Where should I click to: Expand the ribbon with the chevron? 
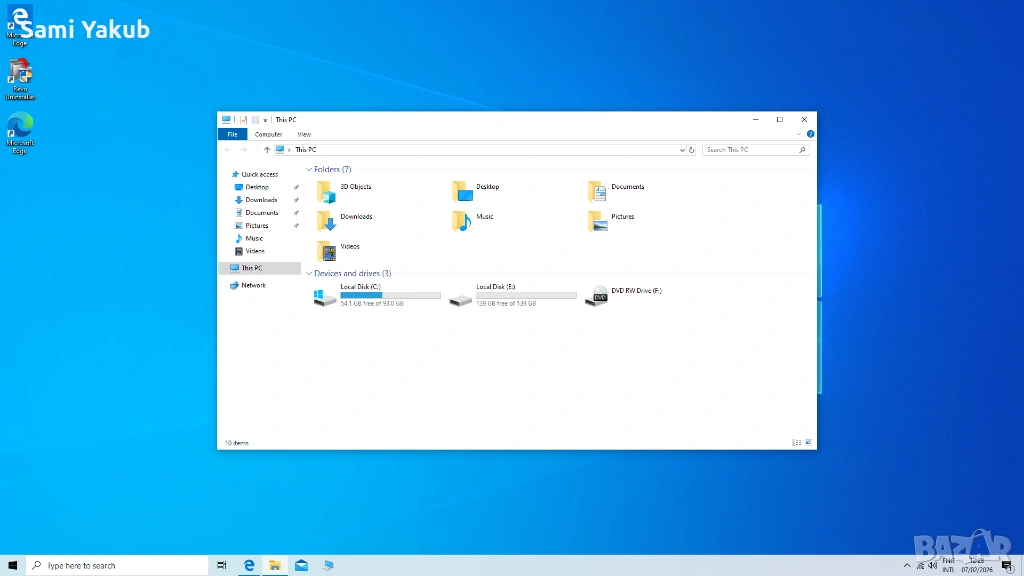pos(799,134)
